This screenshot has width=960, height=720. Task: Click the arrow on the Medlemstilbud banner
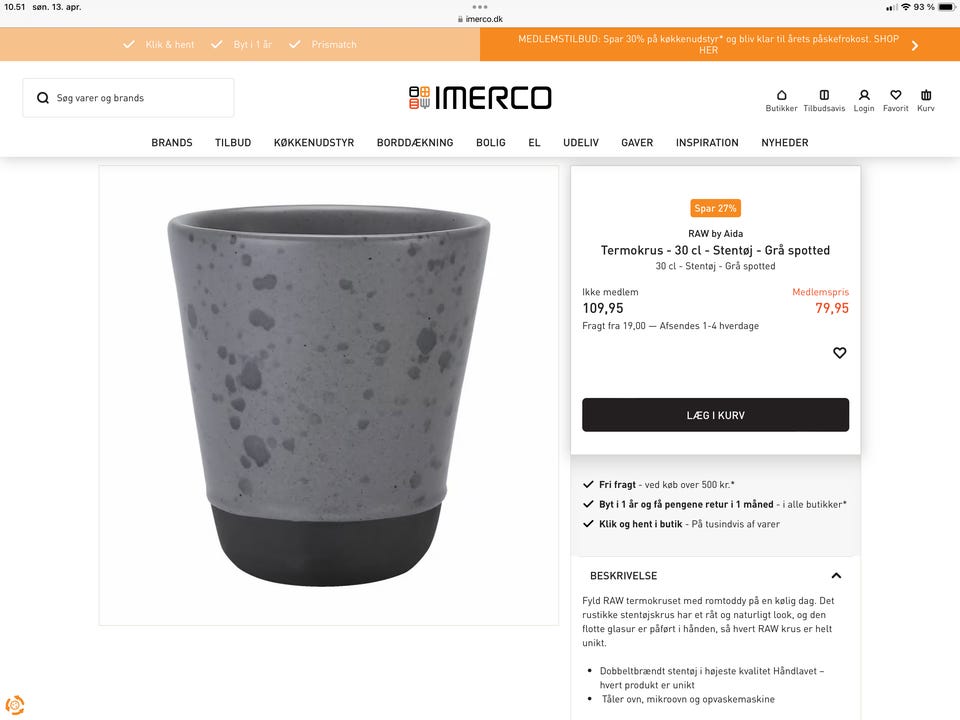click(915, 45)
